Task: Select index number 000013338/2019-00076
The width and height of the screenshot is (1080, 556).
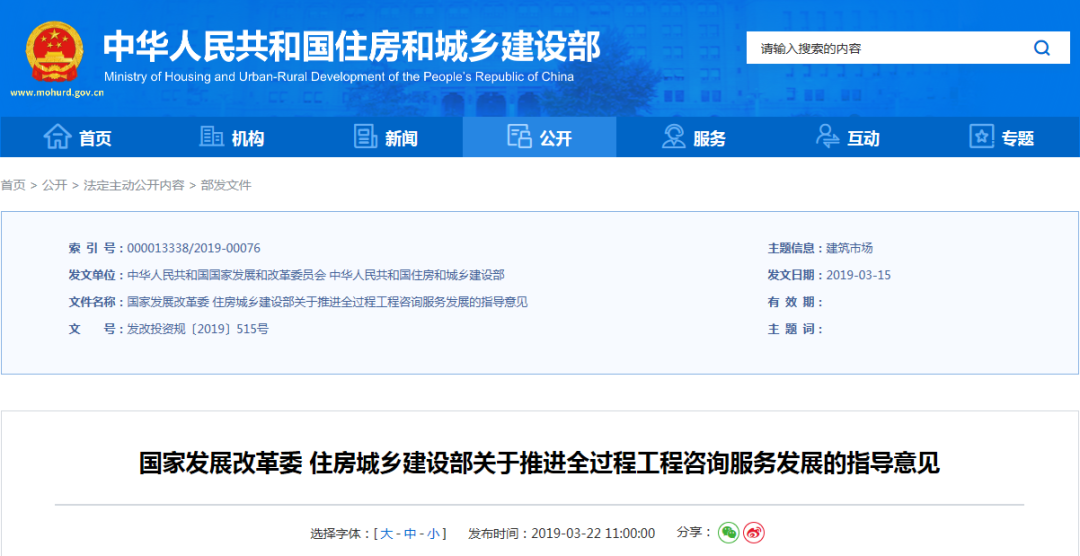Action: [x=194, y=248]
